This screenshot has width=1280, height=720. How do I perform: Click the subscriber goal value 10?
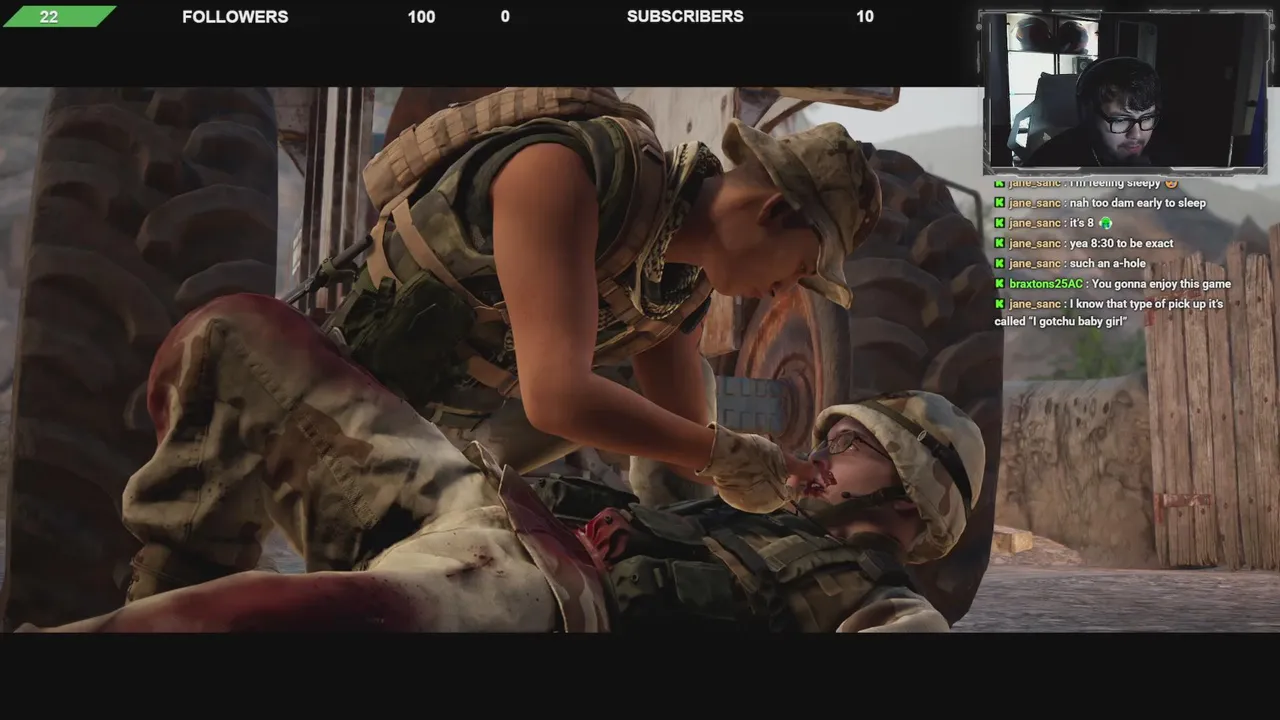[865, 16]
